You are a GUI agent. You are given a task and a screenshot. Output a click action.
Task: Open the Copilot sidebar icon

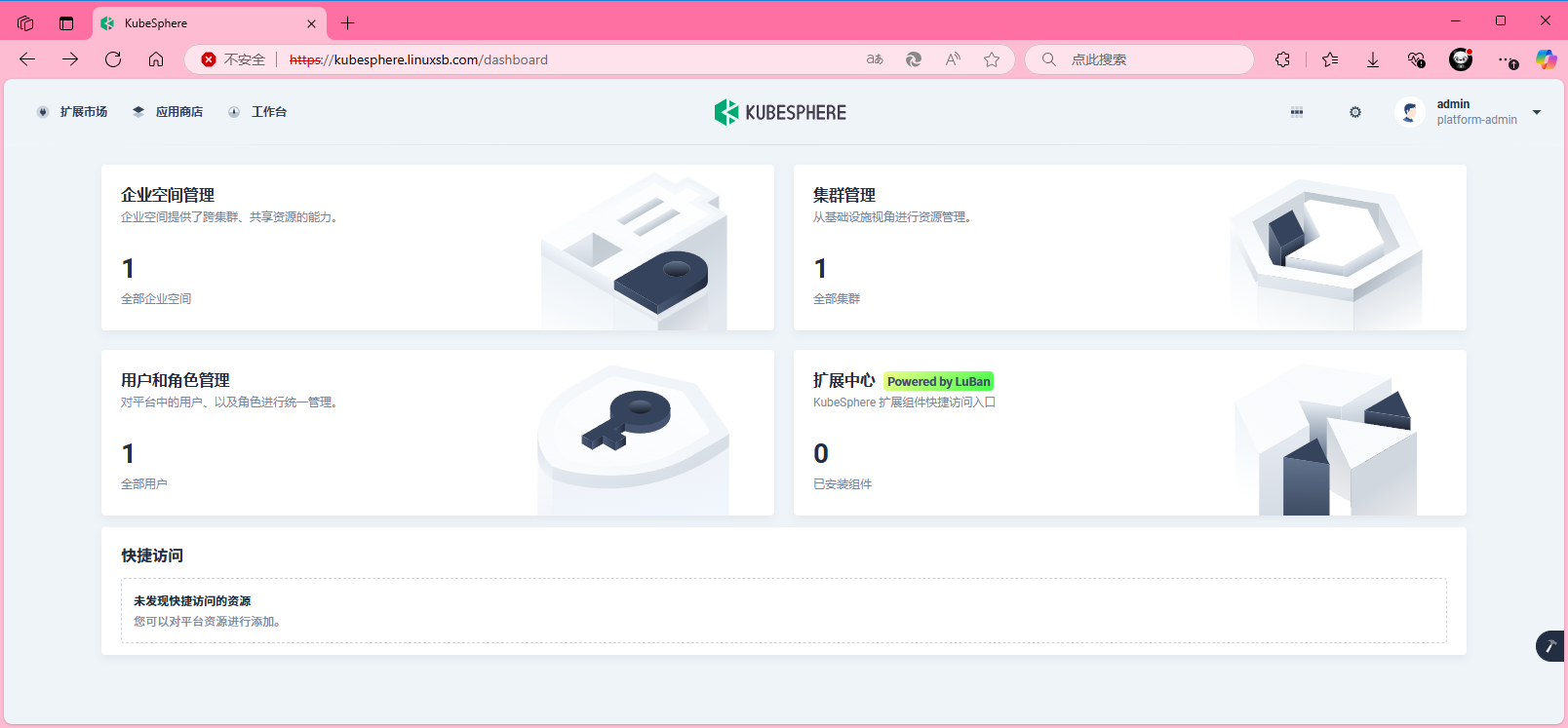[x=1547, y=59]
